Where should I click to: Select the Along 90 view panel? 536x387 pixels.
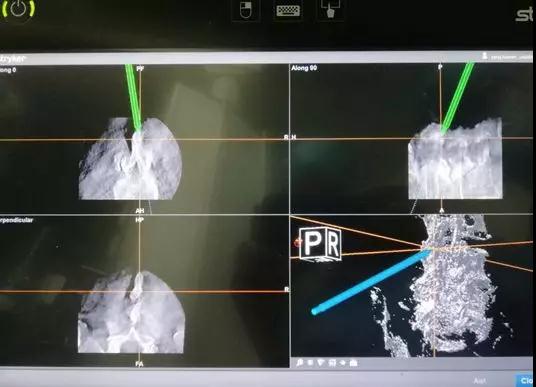tap(412, 138)
